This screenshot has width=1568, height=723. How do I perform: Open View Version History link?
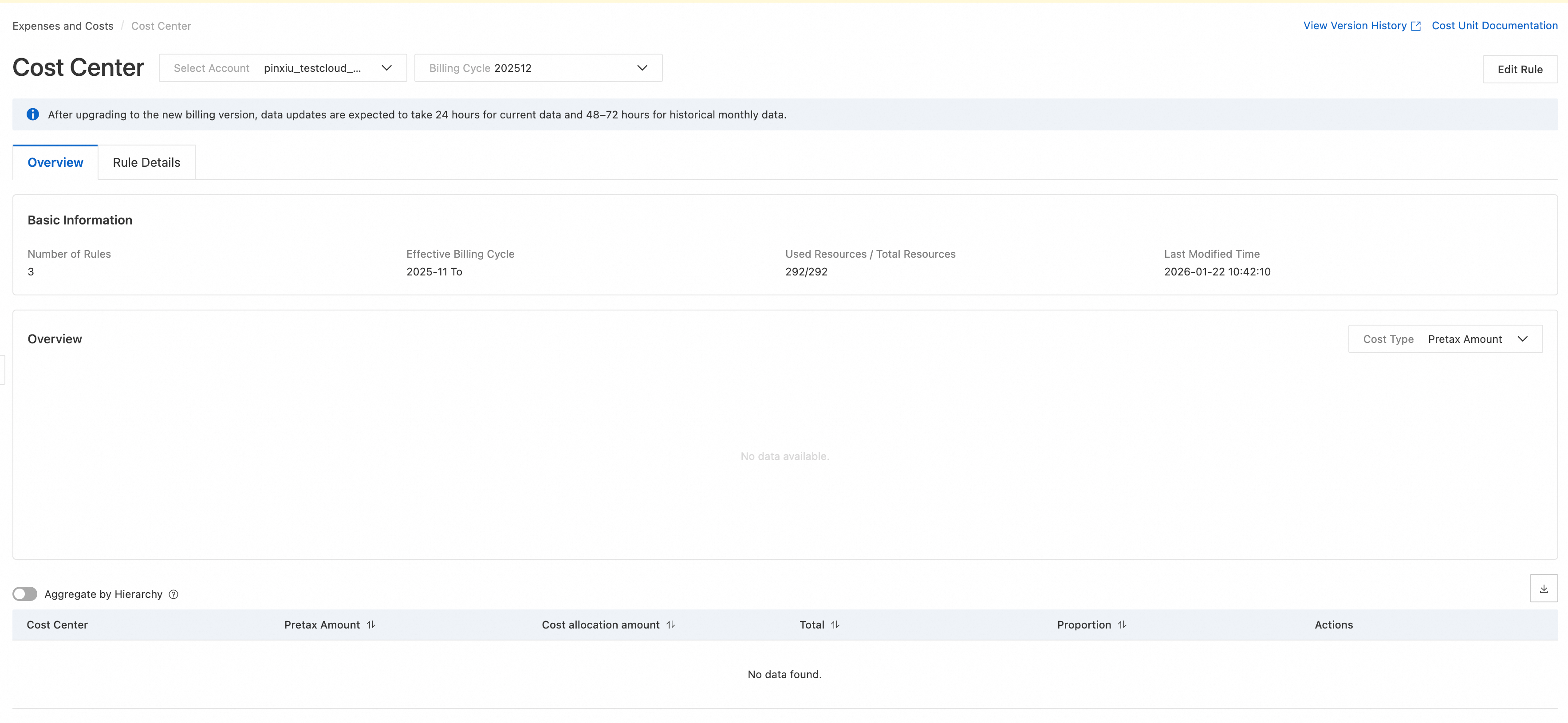1354,26
